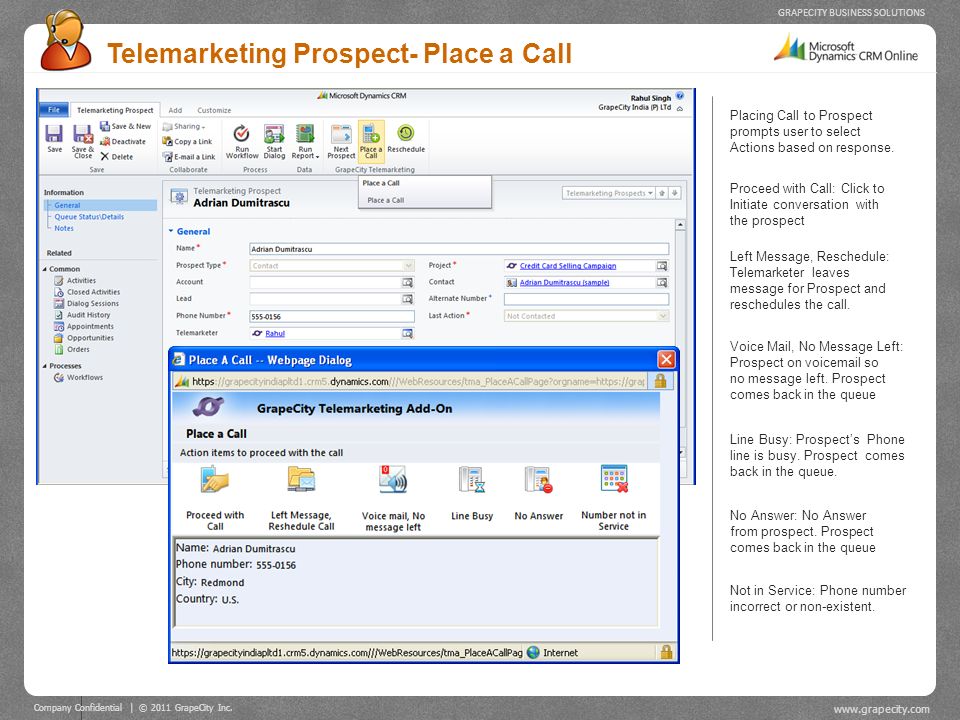Open the Sharing dropdown
The image size is (960, 720).
(184, 127)
